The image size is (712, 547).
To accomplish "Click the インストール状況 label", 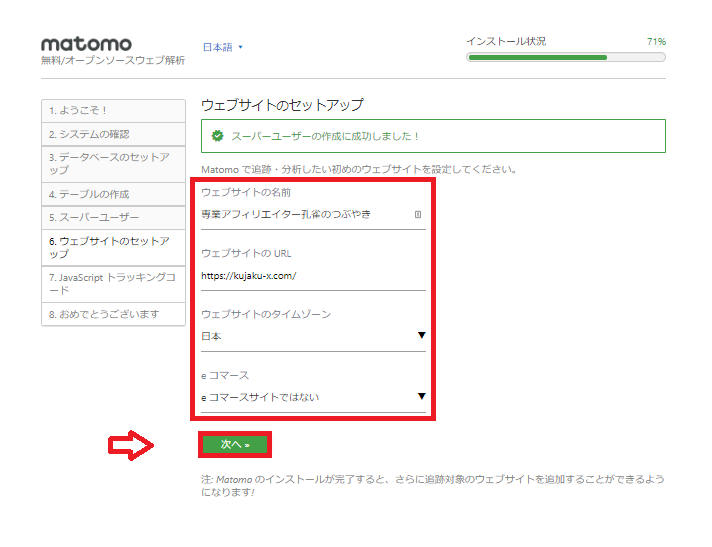I will coord(506,41).
